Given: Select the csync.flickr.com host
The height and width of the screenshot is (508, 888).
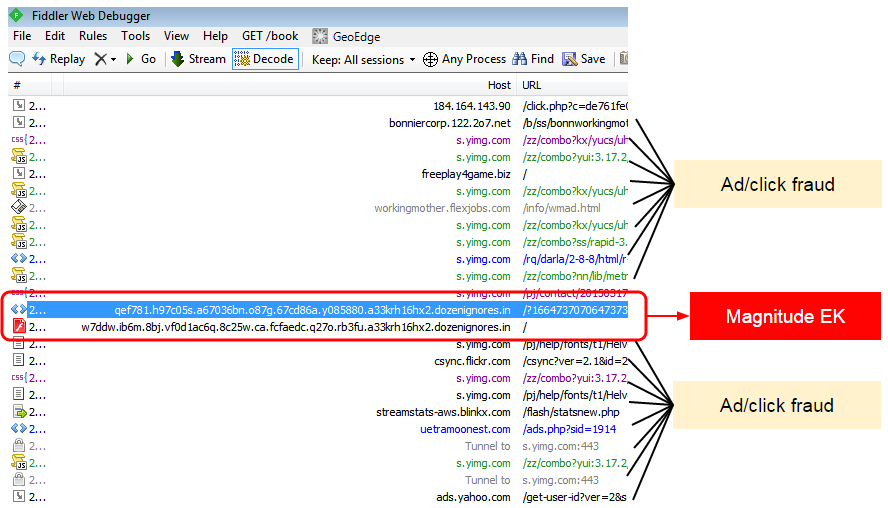Looking at the screenshot, I should coord(472,361).
